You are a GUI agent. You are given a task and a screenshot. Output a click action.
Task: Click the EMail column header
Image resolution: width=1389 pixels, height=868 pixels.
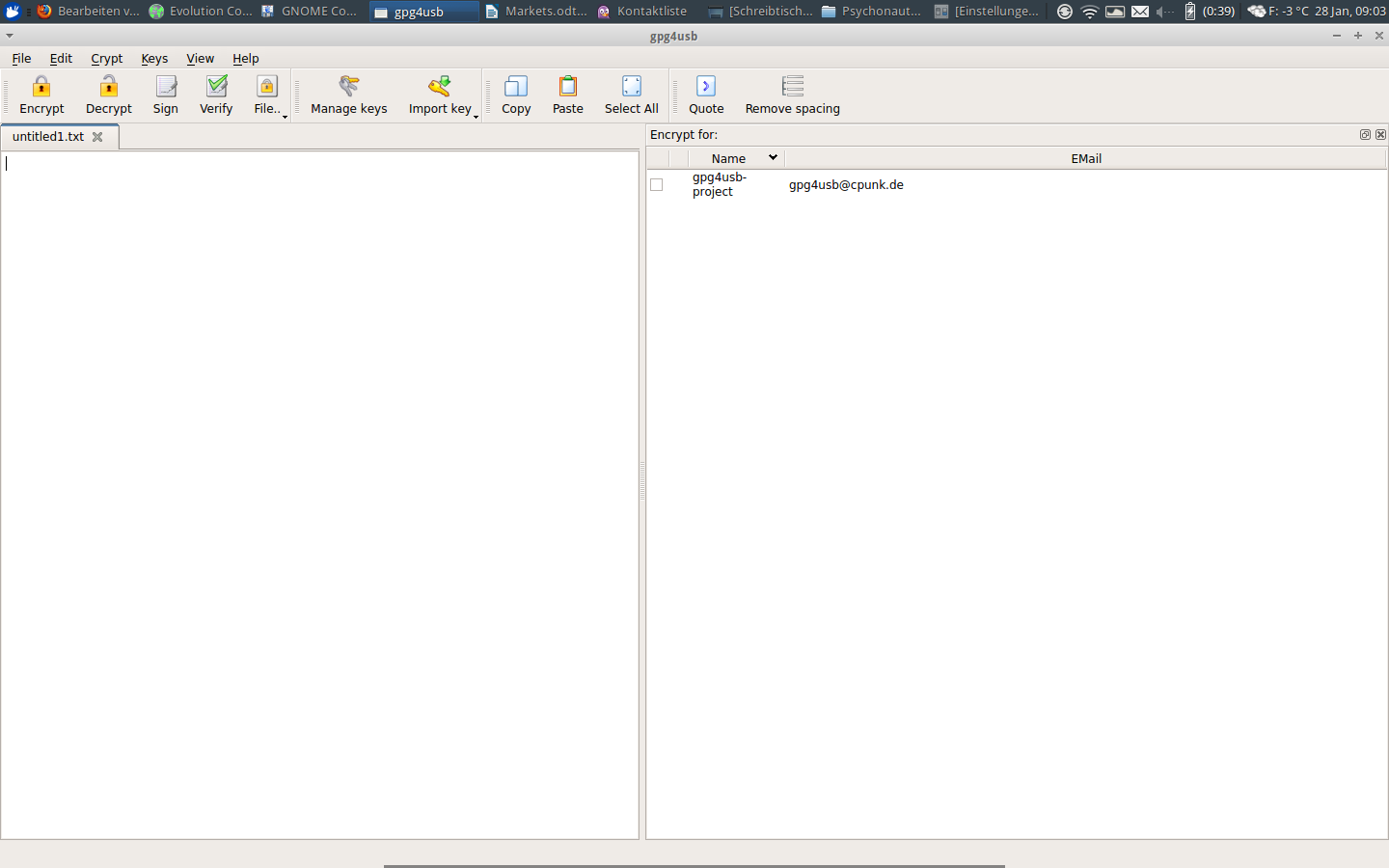tap(1085, 158)
